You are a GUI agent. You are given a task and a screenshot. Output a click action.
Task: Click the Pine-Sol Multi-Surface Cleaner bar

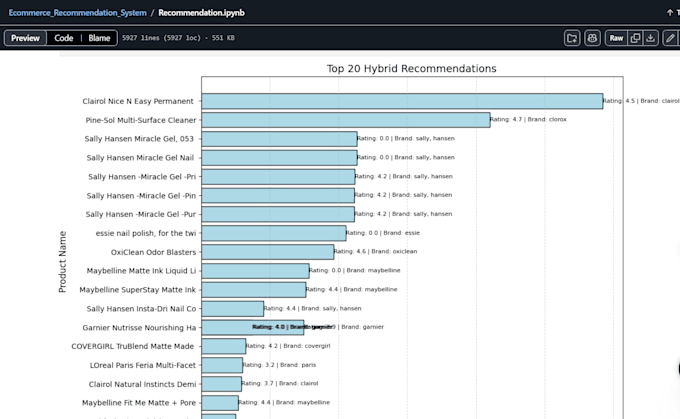346,120
